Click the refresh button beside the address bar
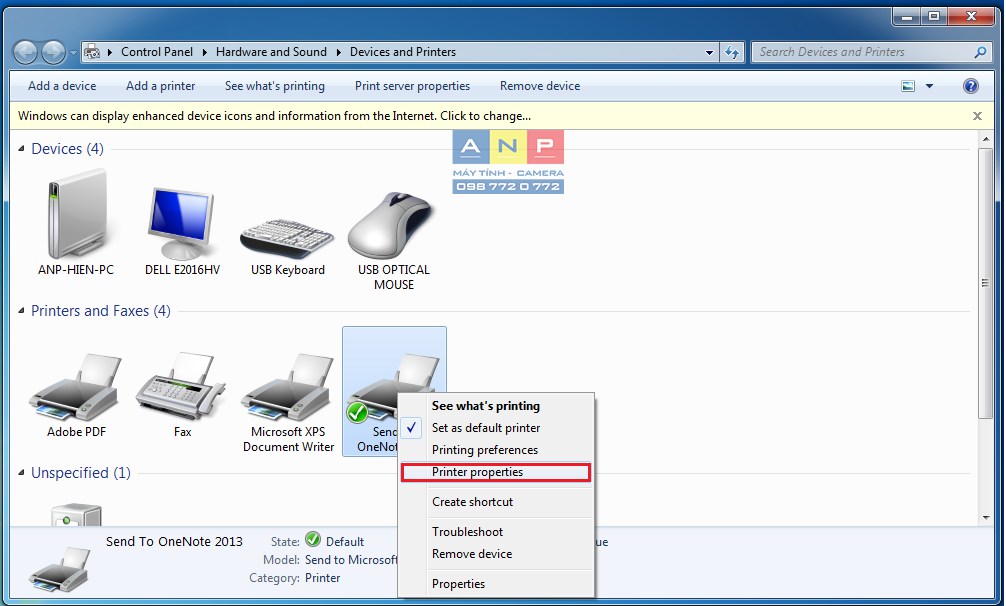 click(x=731, y=52)
